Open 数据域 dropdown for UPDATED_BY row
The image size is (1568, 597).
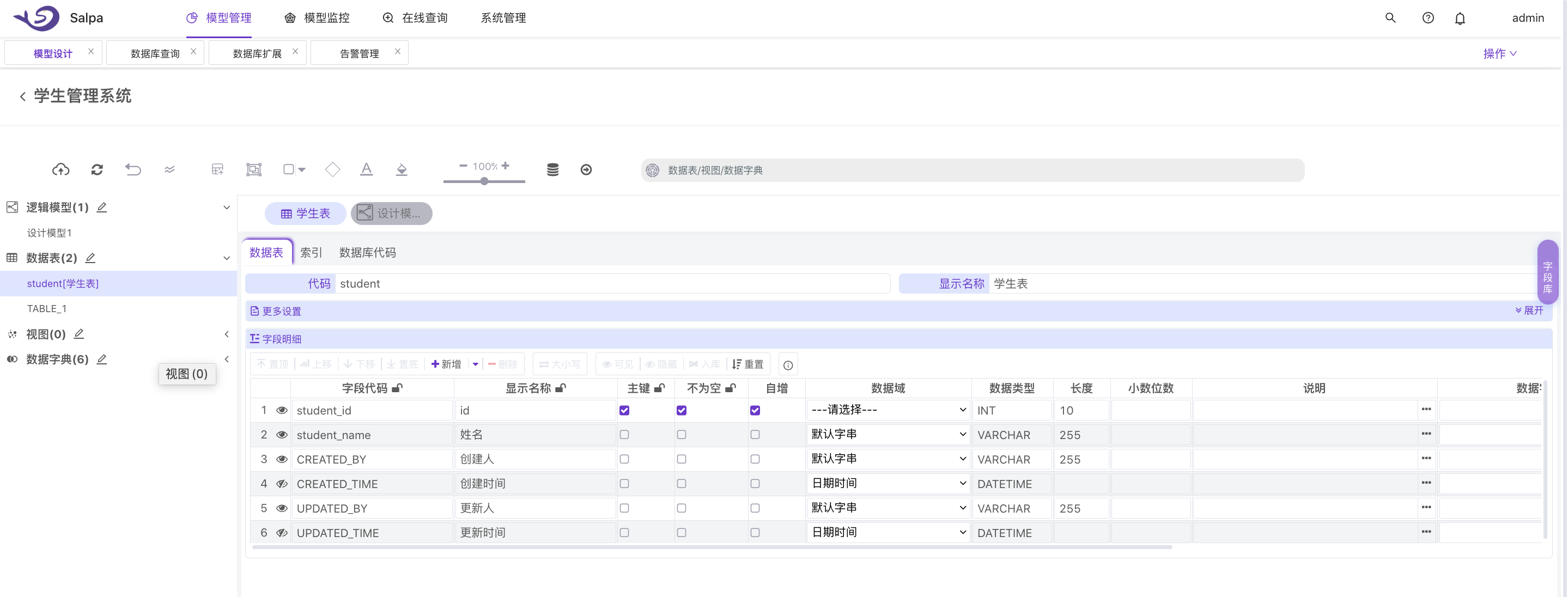[x=888, y=508]
